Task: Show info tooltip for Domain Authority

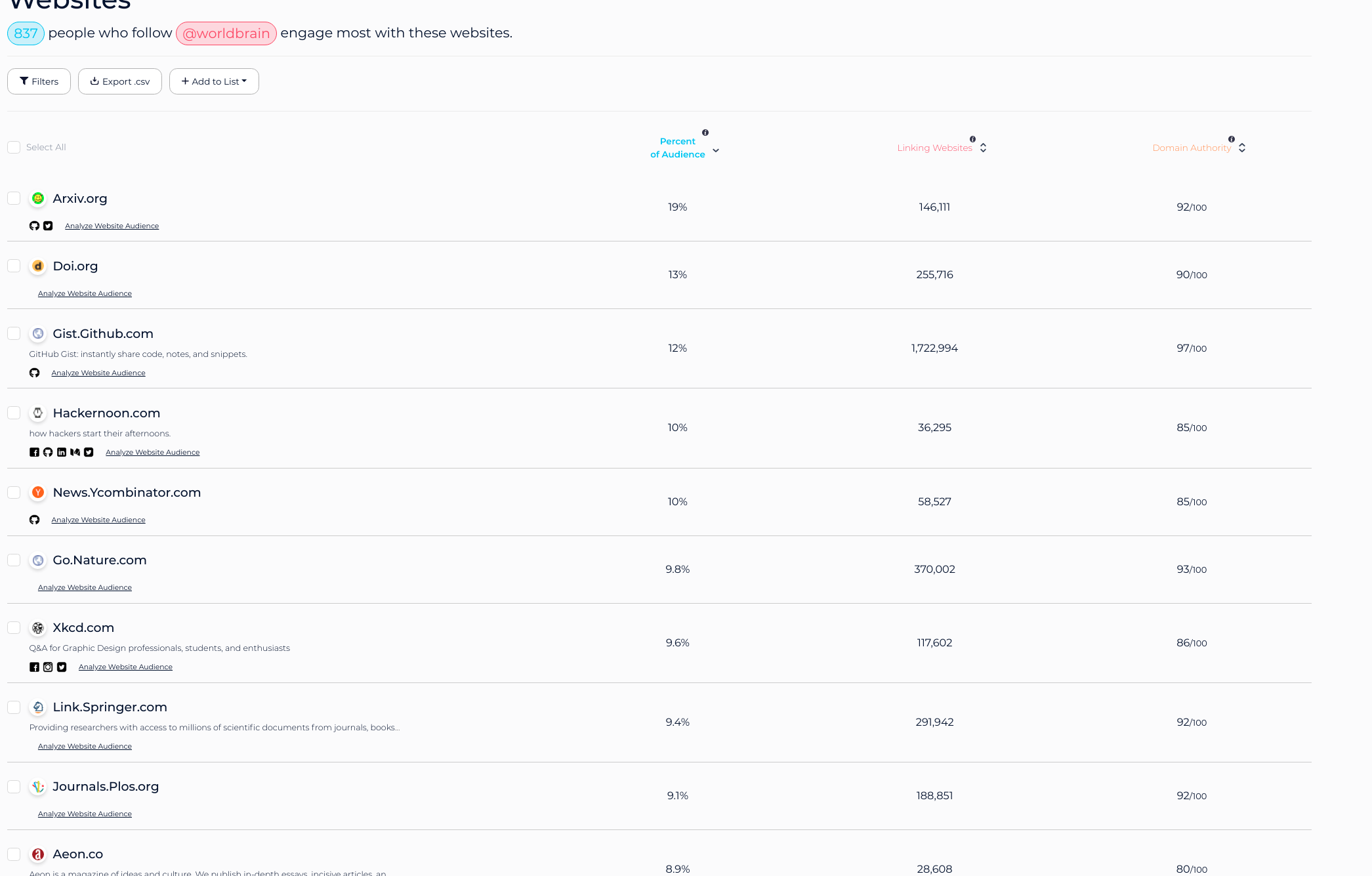Action: pyautogui.click(x=1232, y=139)
